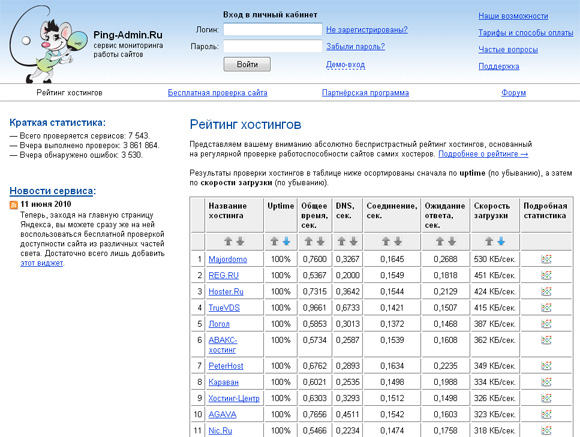Open detailed statistics chart icon for Hoster.Ru
This screenshot has height=437, width=580.
[x=546, y=292]
